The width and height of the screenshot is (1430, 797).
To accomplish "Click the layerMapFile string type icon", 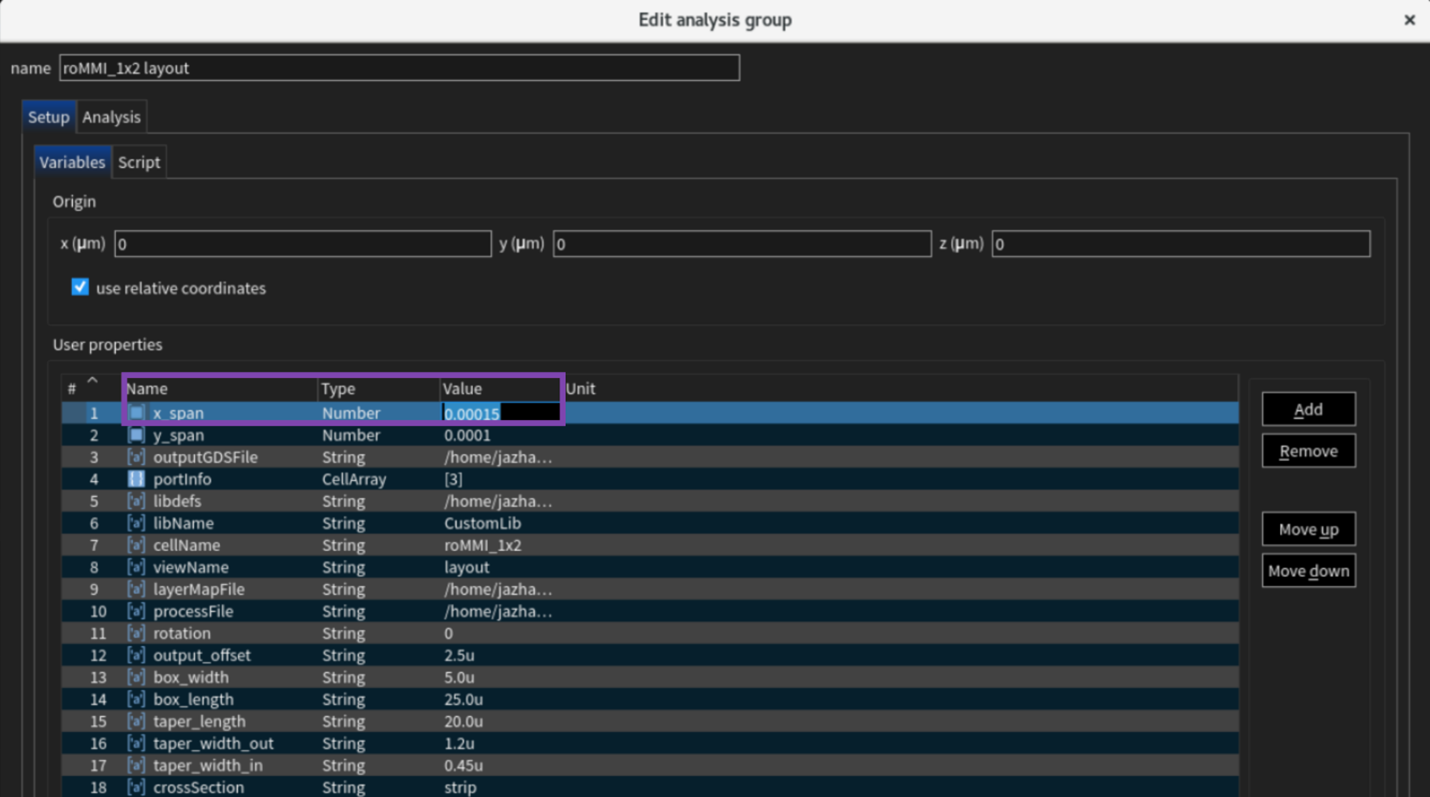I will (137, 589).
